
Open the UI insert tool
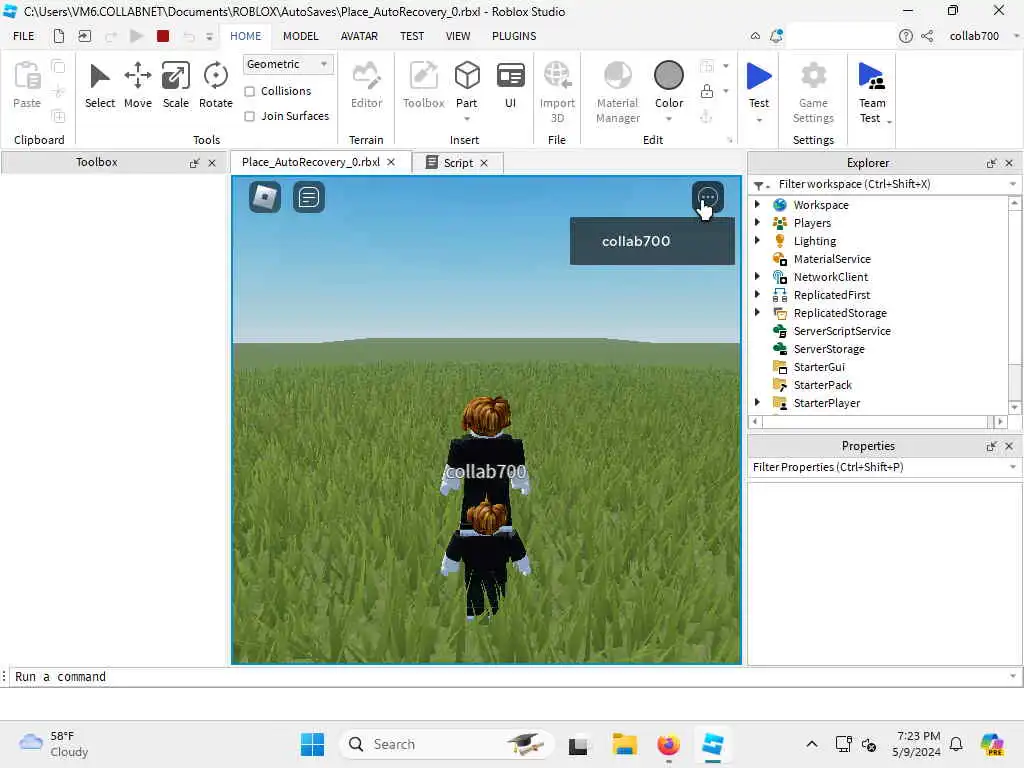click(x=511, y=85)
